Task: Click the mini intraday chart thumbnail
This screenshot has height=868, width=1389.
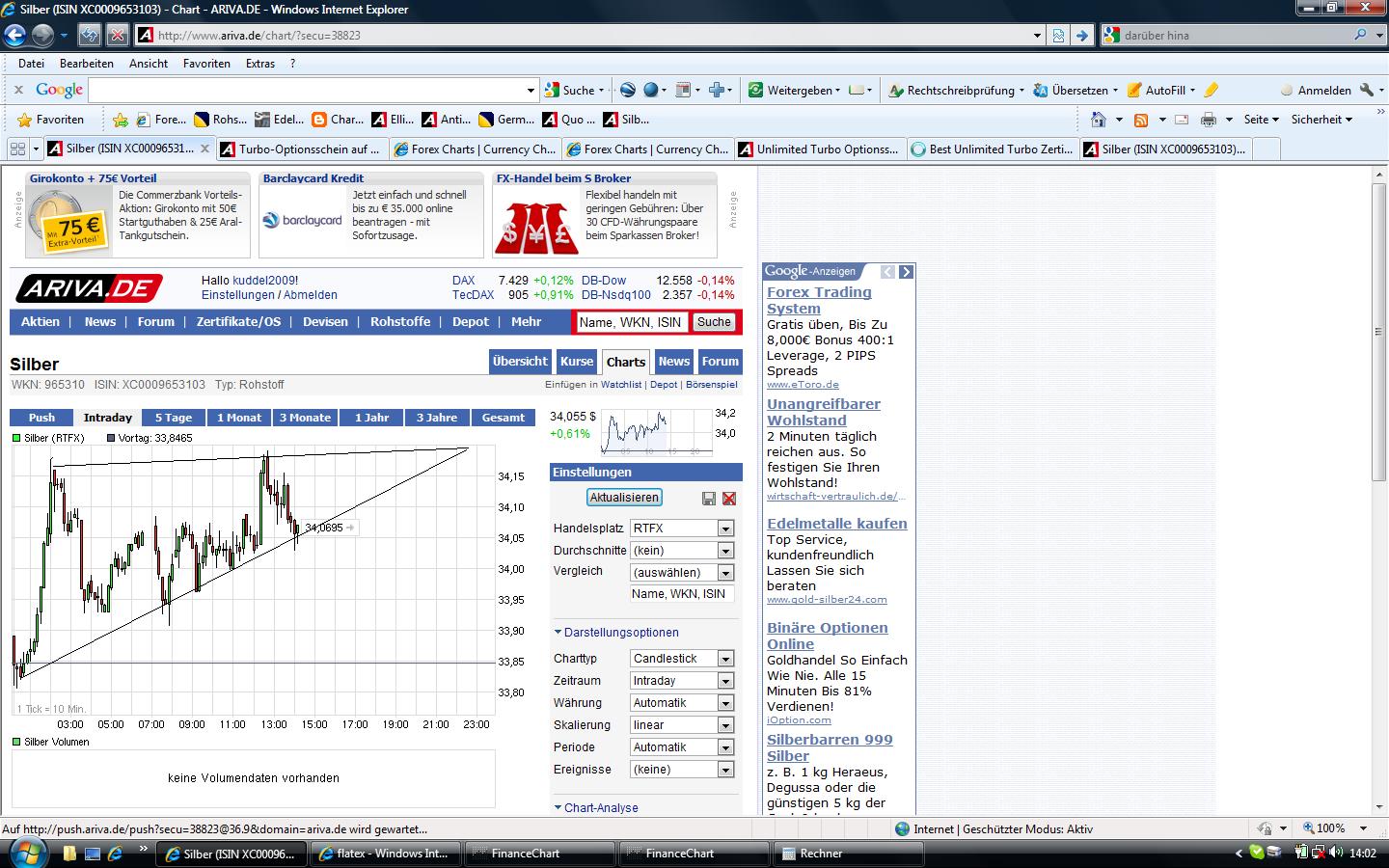Action: [655, 431]
